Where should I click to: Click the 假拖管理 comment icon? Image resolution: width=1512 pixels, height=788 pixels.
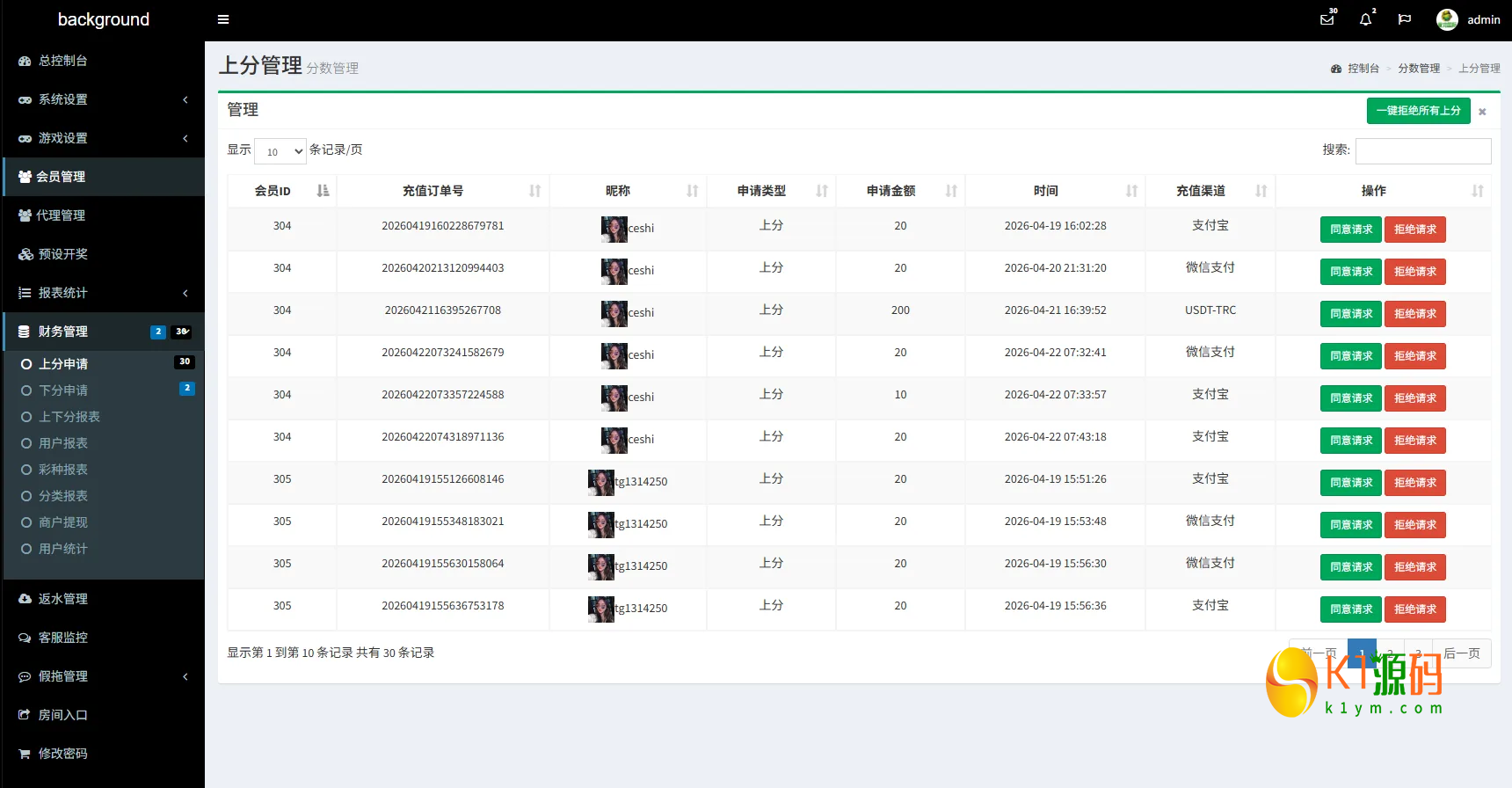click(x=25, y=676)
